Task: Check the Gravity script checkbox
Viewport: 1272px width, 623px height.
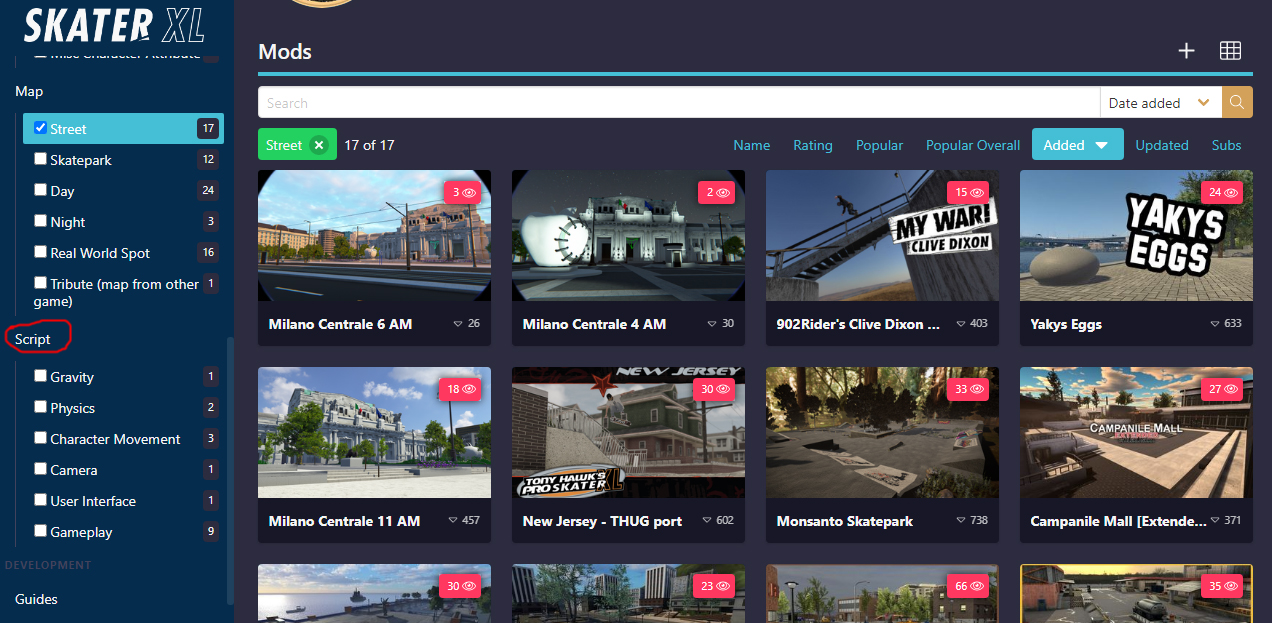Action: point(40,376)
